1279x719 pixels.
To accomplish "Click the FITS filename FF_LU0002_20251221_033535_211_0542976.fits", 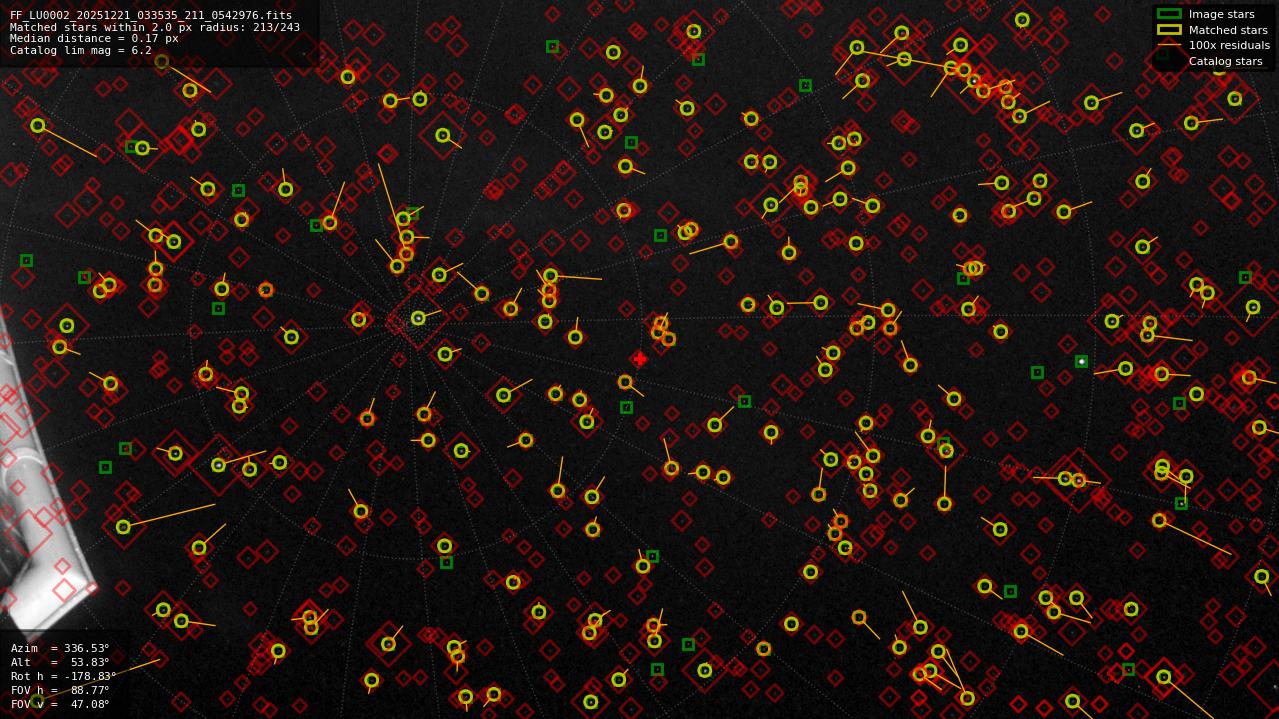I will click(151, 16).
